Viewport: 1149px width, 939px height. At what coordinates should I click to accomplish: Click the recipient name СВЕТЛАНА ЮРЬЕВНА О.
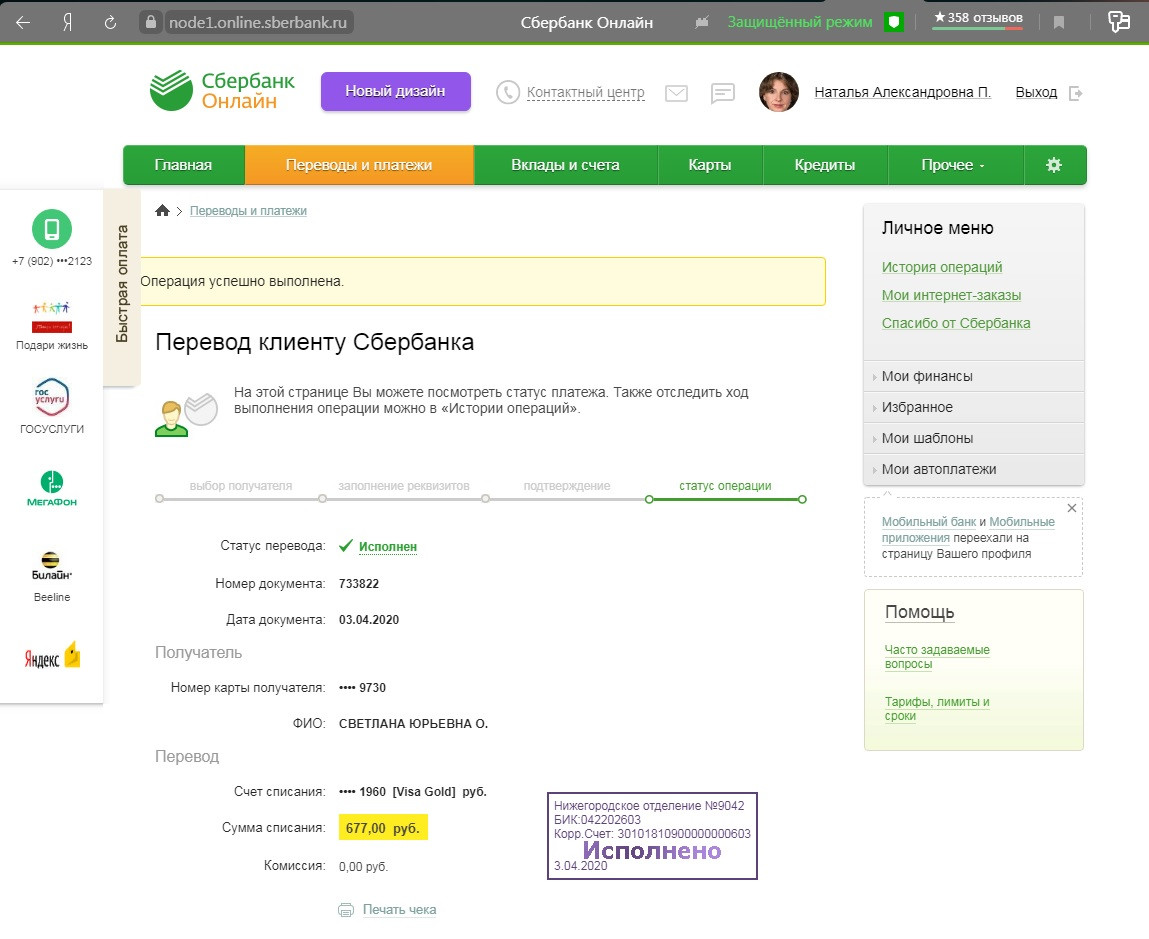(413, 723)
